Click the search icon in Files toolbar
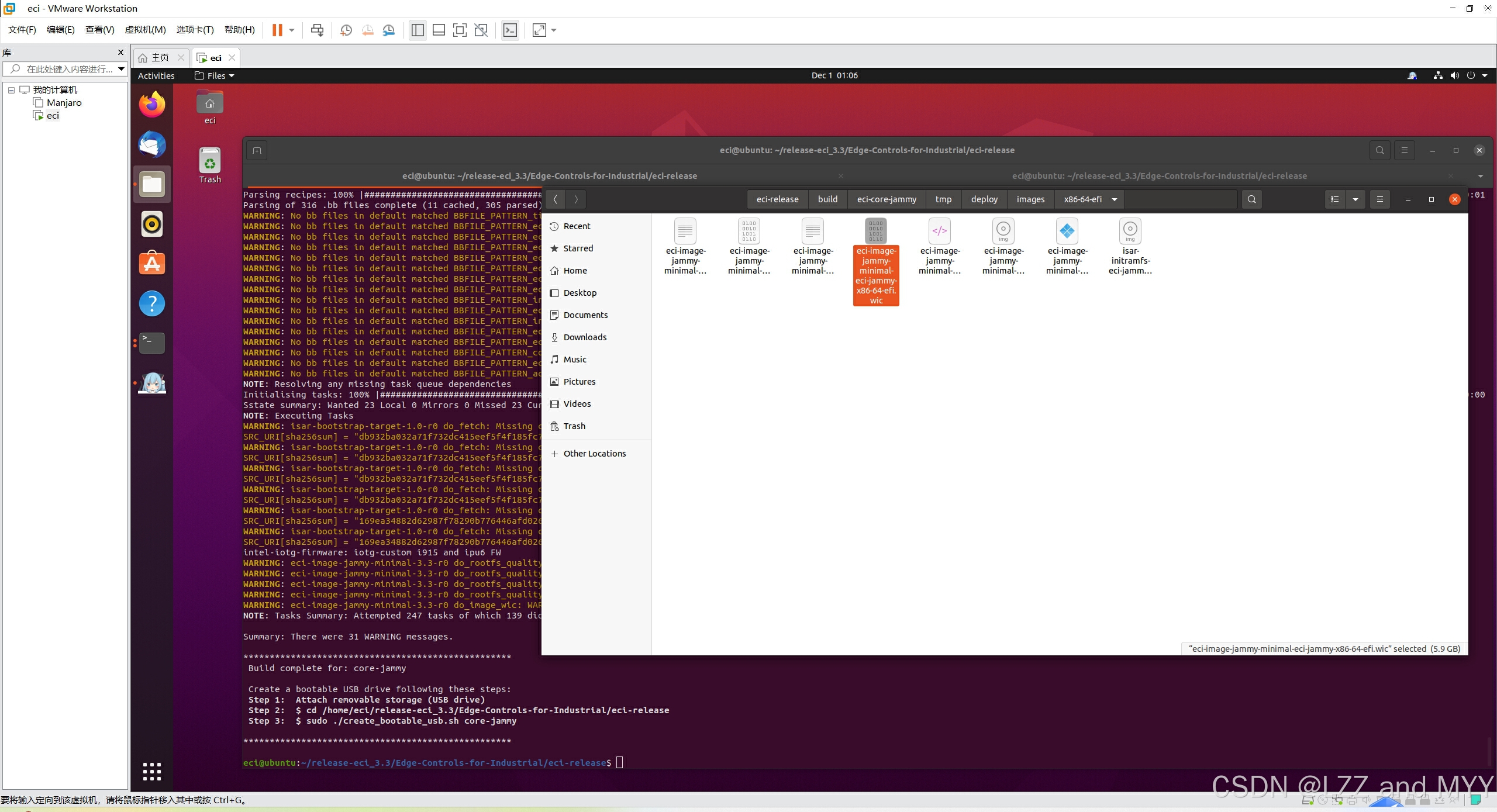This screenshot has width=1497, height=812. [1251, 199]
